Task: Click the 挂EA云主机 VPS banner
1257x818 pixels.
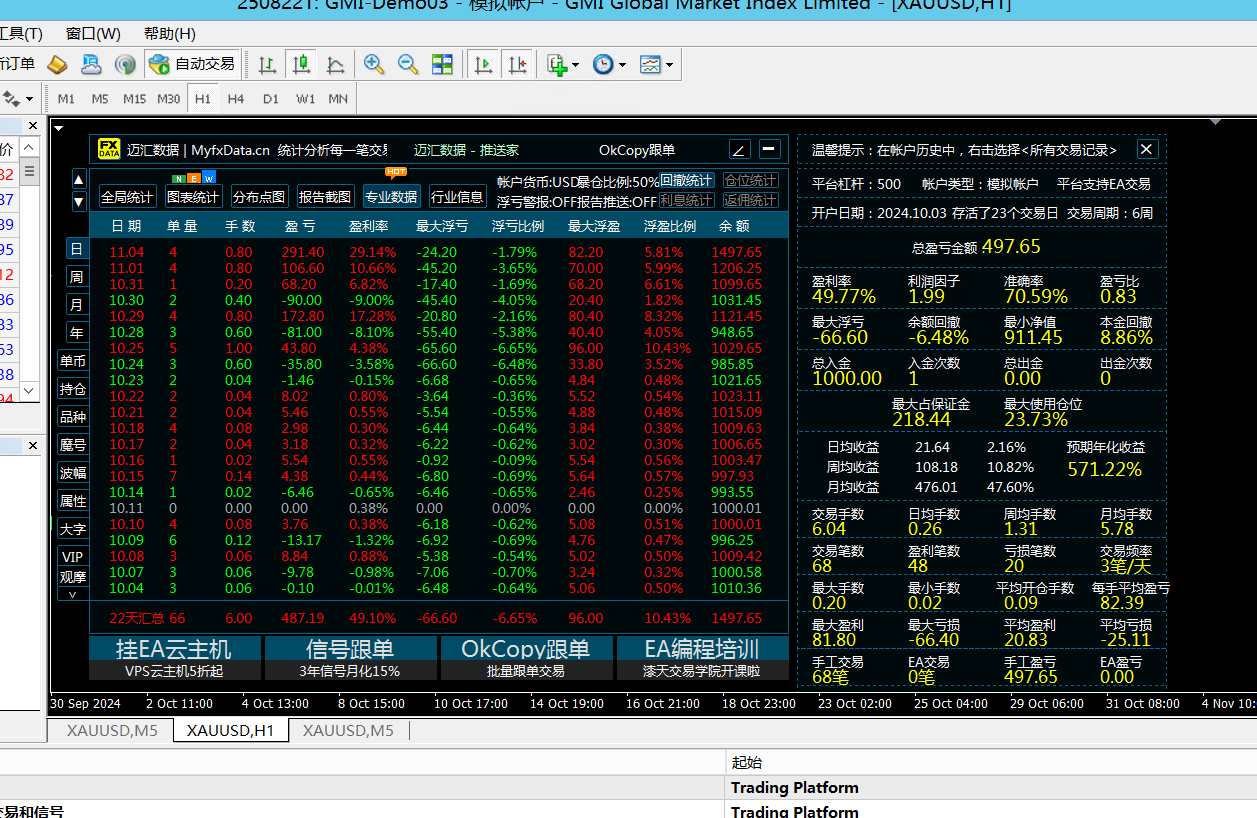Action: tap(174, 658)
